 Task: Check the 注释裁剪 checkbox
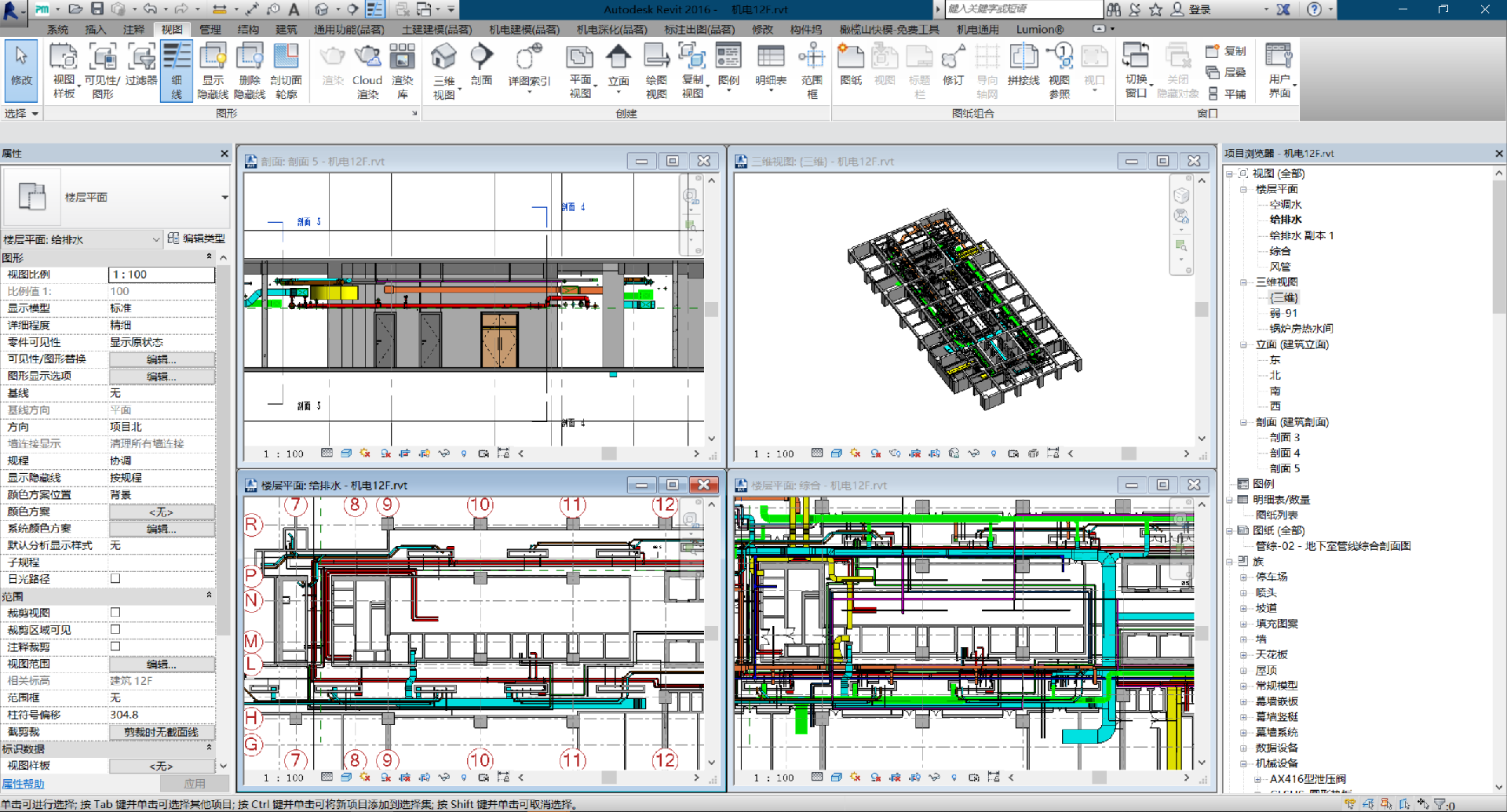click(x=115, y=646)
